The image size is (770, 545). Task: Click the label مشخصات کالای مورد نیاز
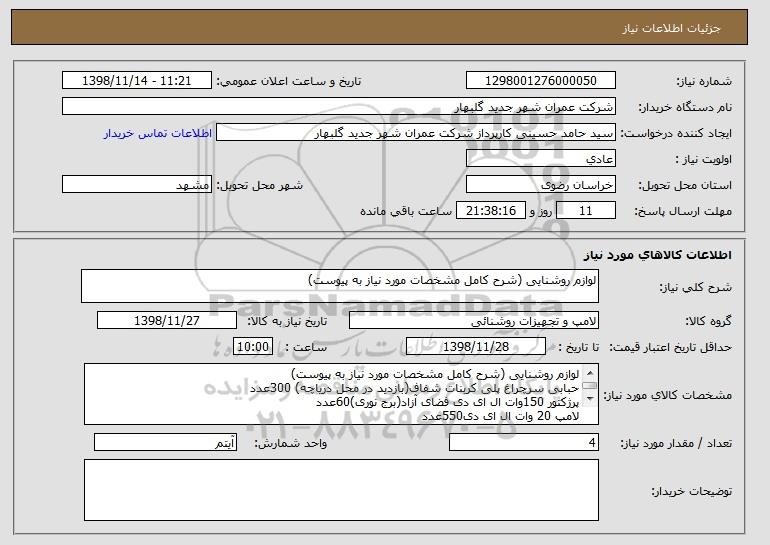click(x=668, y=396)
